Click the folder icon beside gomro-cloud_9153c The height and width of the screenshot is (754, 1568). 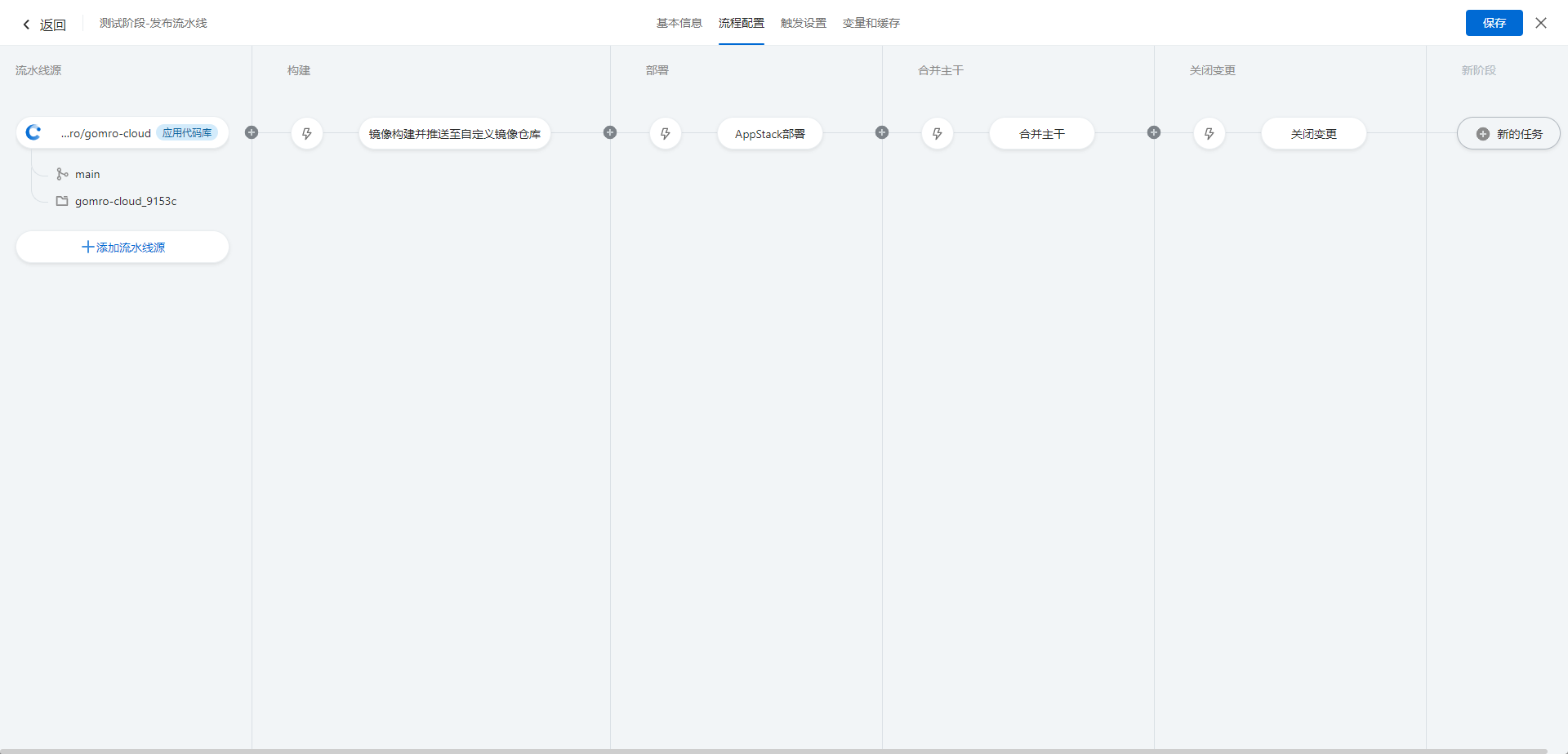(x=61, y=201)
